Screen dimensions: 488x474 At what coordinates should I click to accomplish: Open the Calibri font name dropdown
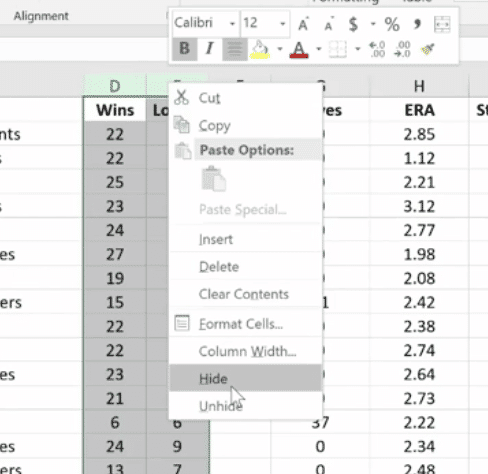click(x=232, y=23)
